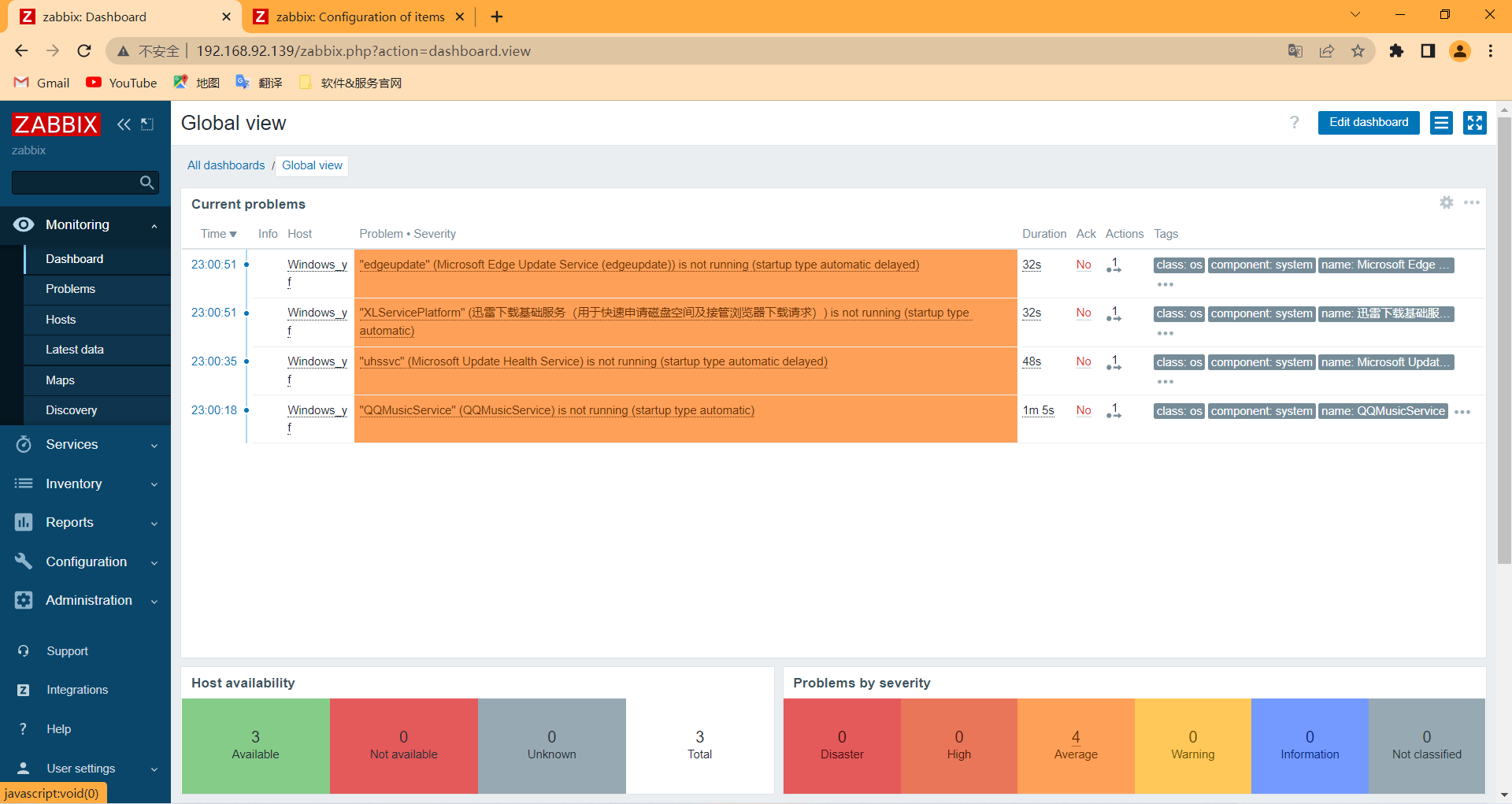Open Current problems widget three-dots menu
The height and width of the screenshot is (804, 1512).
(x=1472, y=202)
